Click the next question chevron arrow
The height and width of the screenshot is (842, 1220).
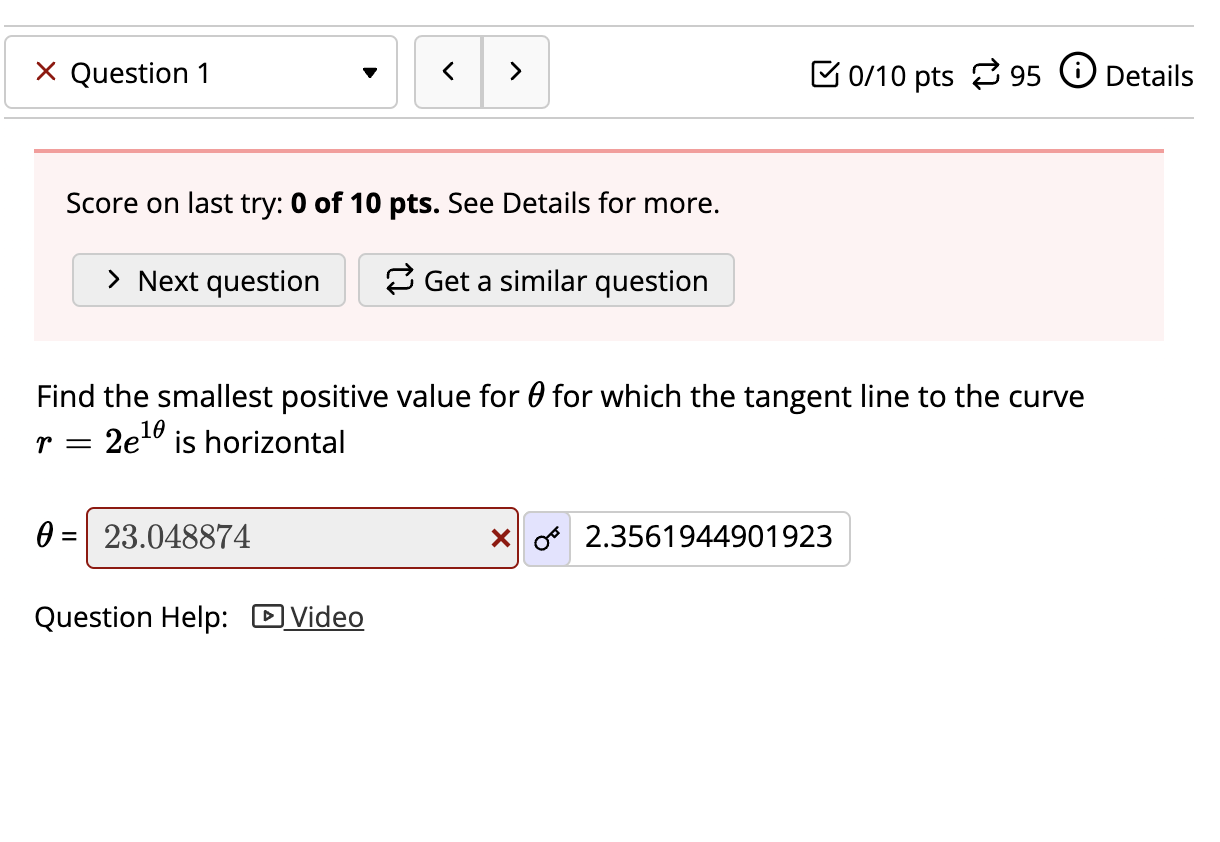(516, 71)
